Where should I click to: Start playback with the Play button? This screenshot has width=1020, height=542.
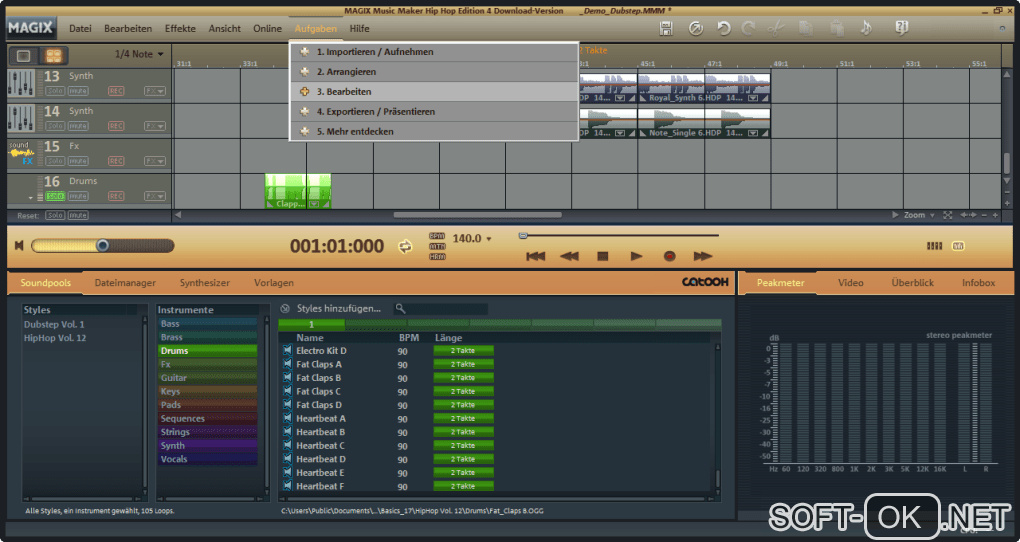point(636,256)
